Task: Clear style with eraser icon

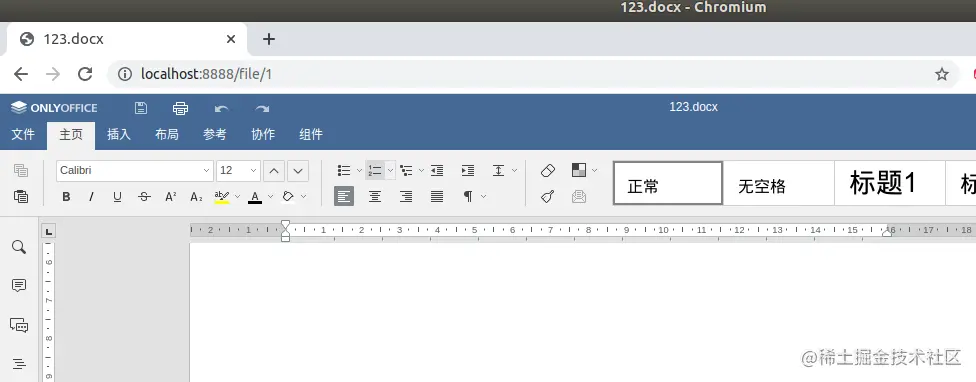Action: [548, 170]
